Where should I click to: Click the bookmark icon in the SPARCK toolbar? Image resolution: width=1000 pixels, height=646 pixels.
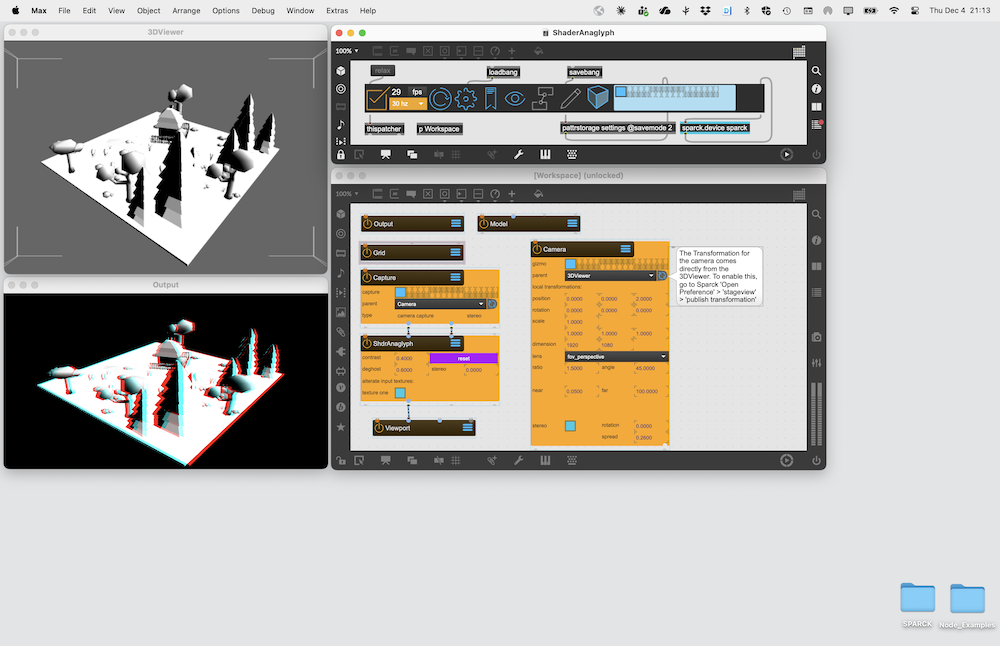(x=490, y=98)
